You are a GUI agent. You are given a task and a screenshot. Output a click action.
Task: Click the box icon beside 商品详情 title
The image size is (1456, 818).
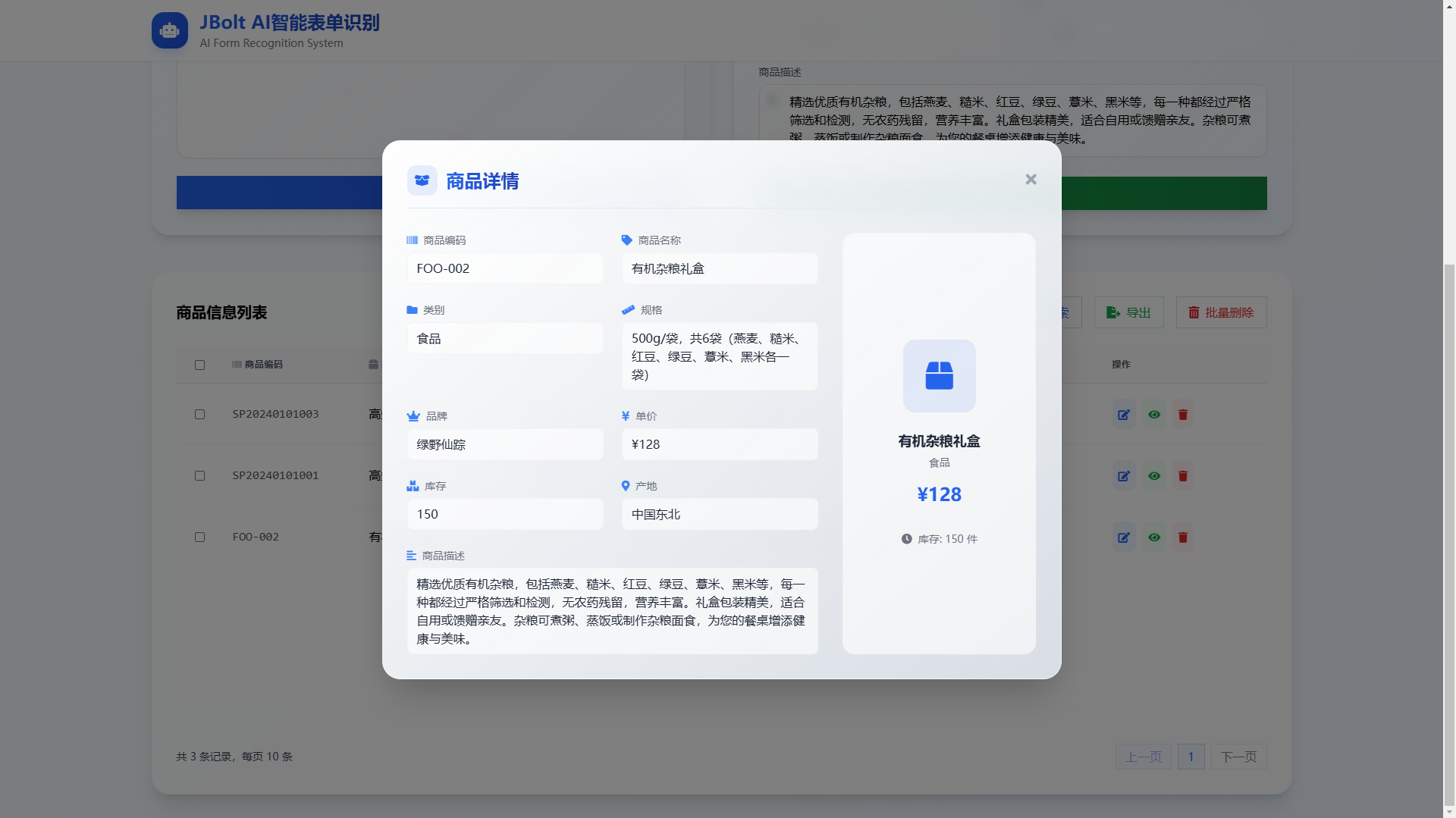(x=422, y=180)
